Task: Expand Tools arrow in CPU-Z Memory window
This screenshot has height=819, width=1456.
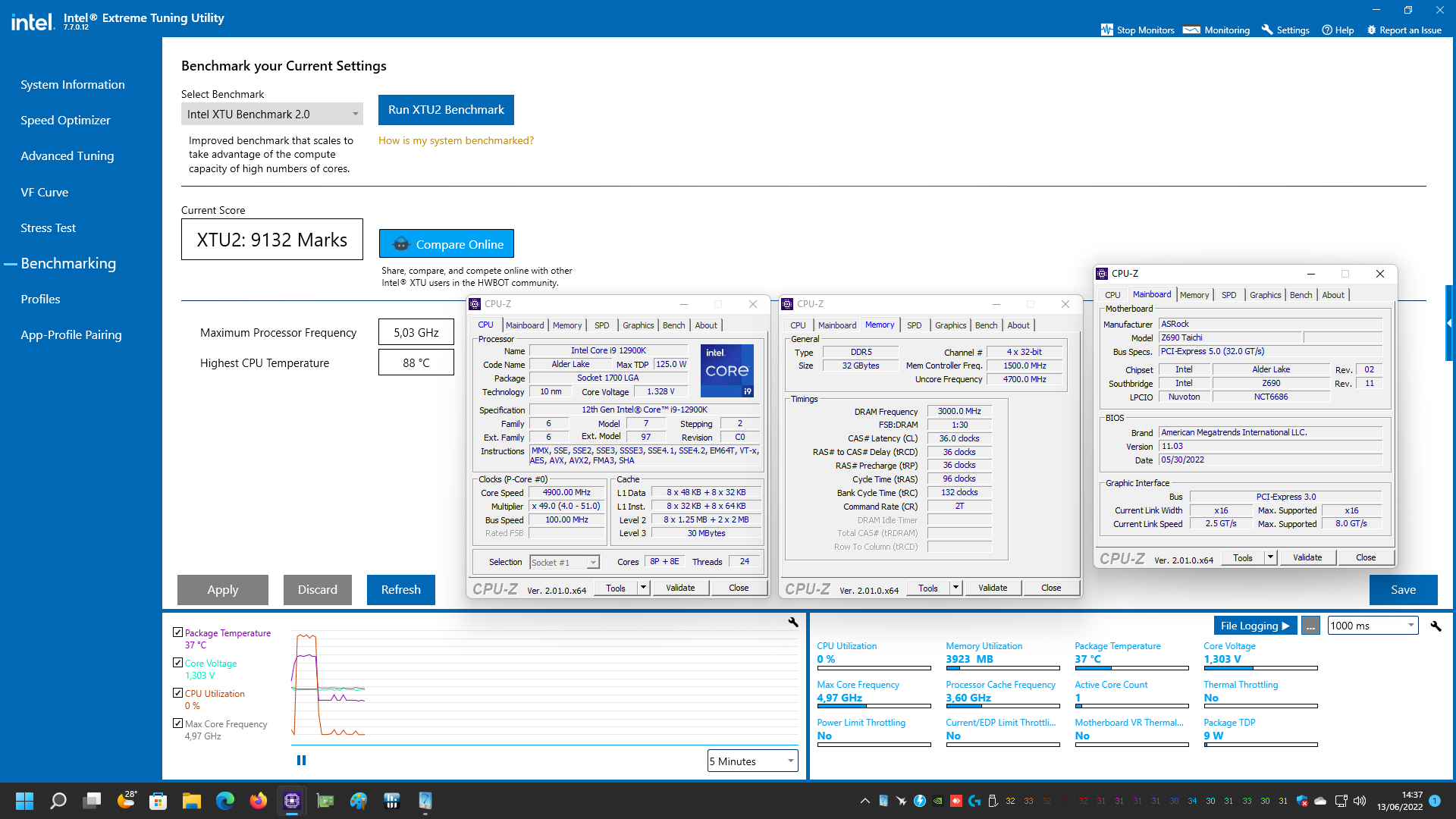Action: tap(955, 588)
